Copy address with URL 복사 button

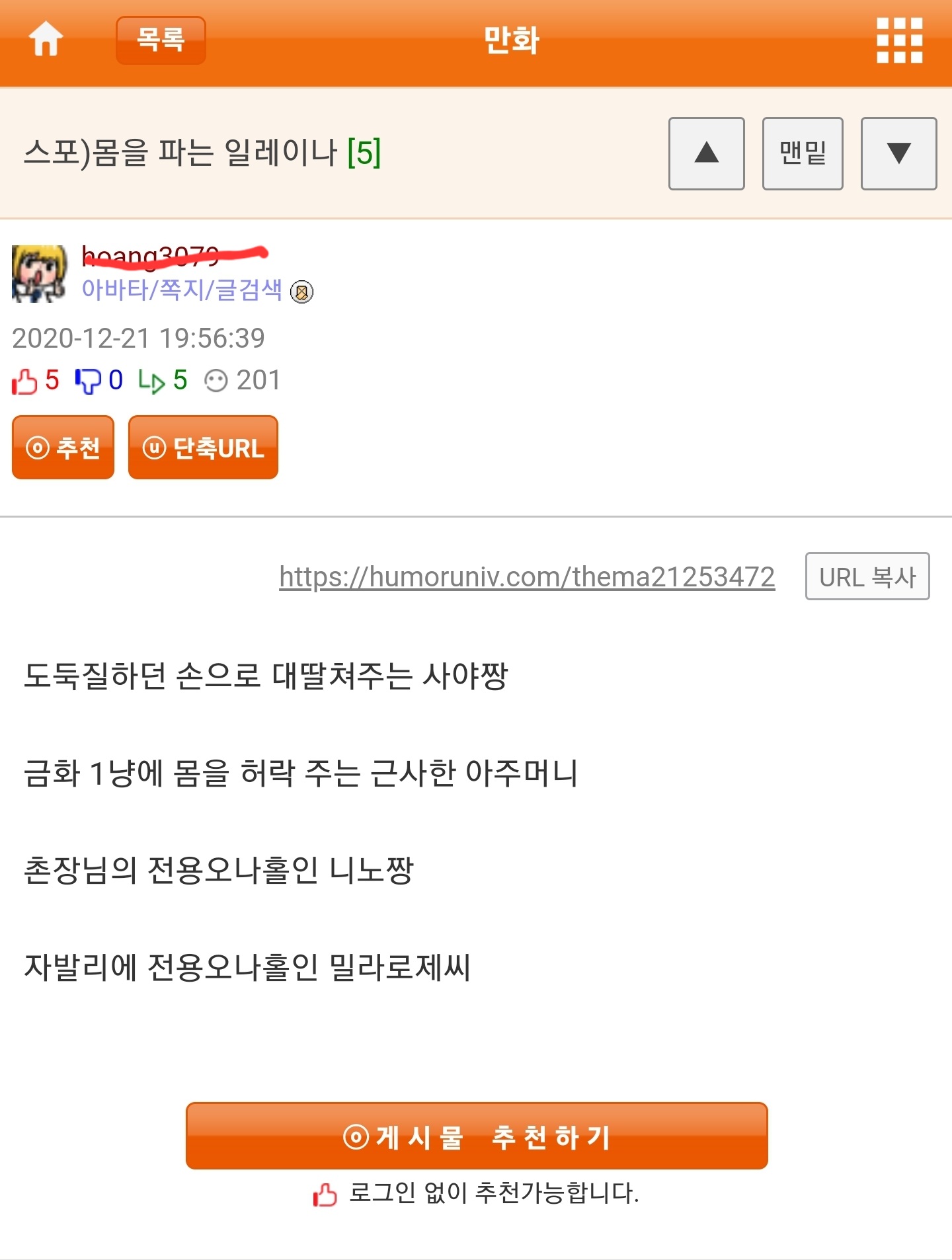pos(867,576)
